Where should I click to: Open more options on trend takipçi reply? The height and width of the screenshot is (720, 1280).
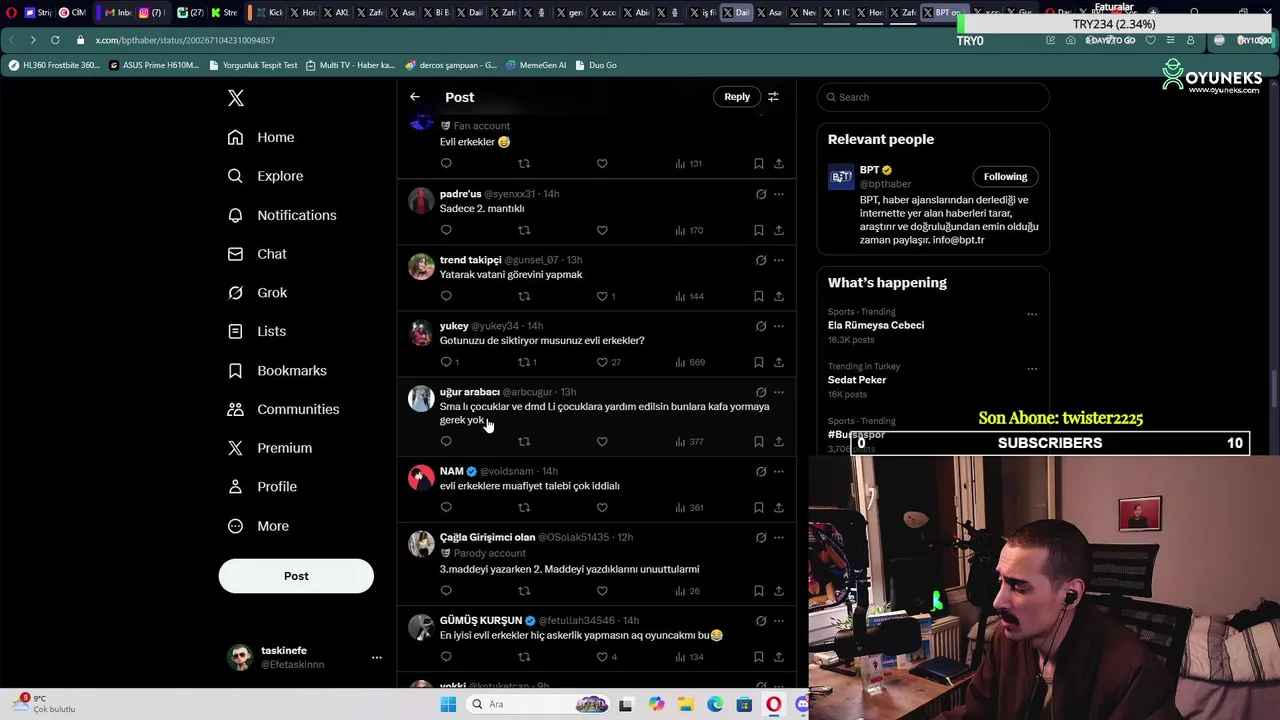(779, 260)
